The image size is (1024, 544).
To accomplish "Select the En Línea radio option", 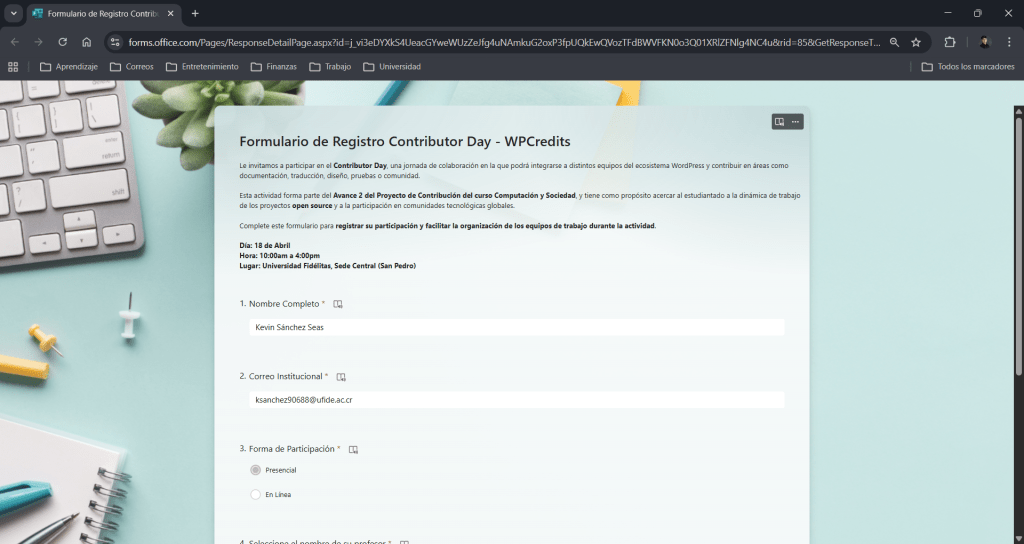I will (x=256, y=494).
